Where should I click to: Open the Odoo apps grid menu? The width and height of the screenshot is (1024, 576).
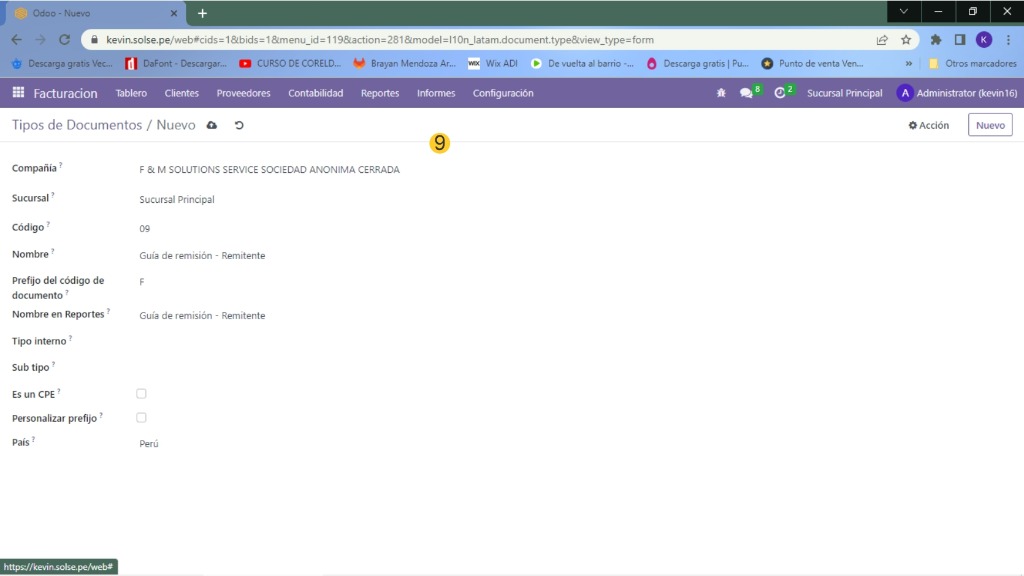tap(18, 93)
